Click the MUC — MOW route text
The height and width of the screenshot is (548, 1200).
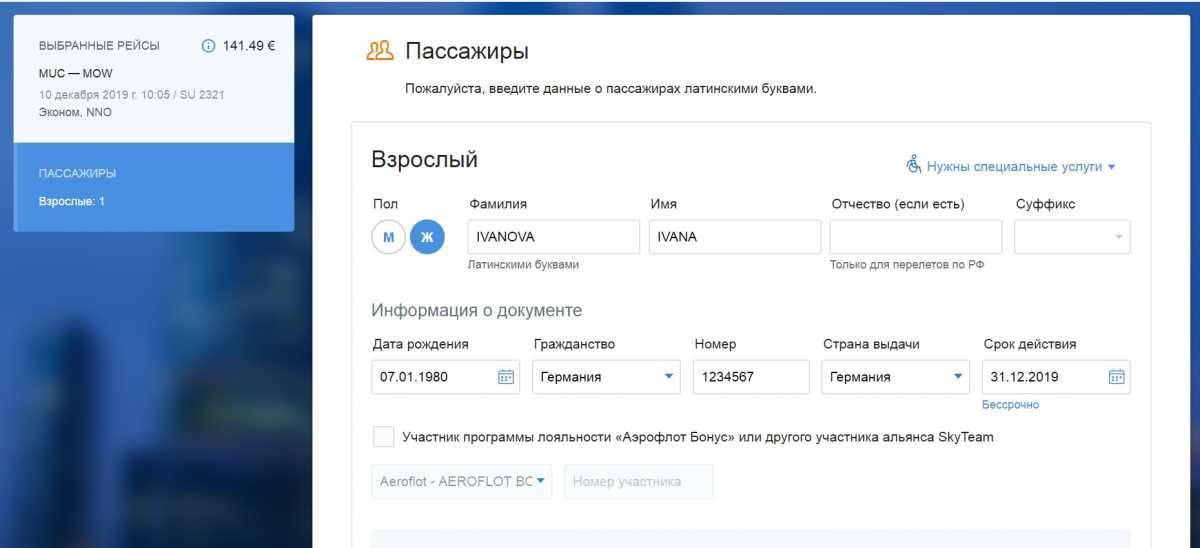[x=75, y=74]
